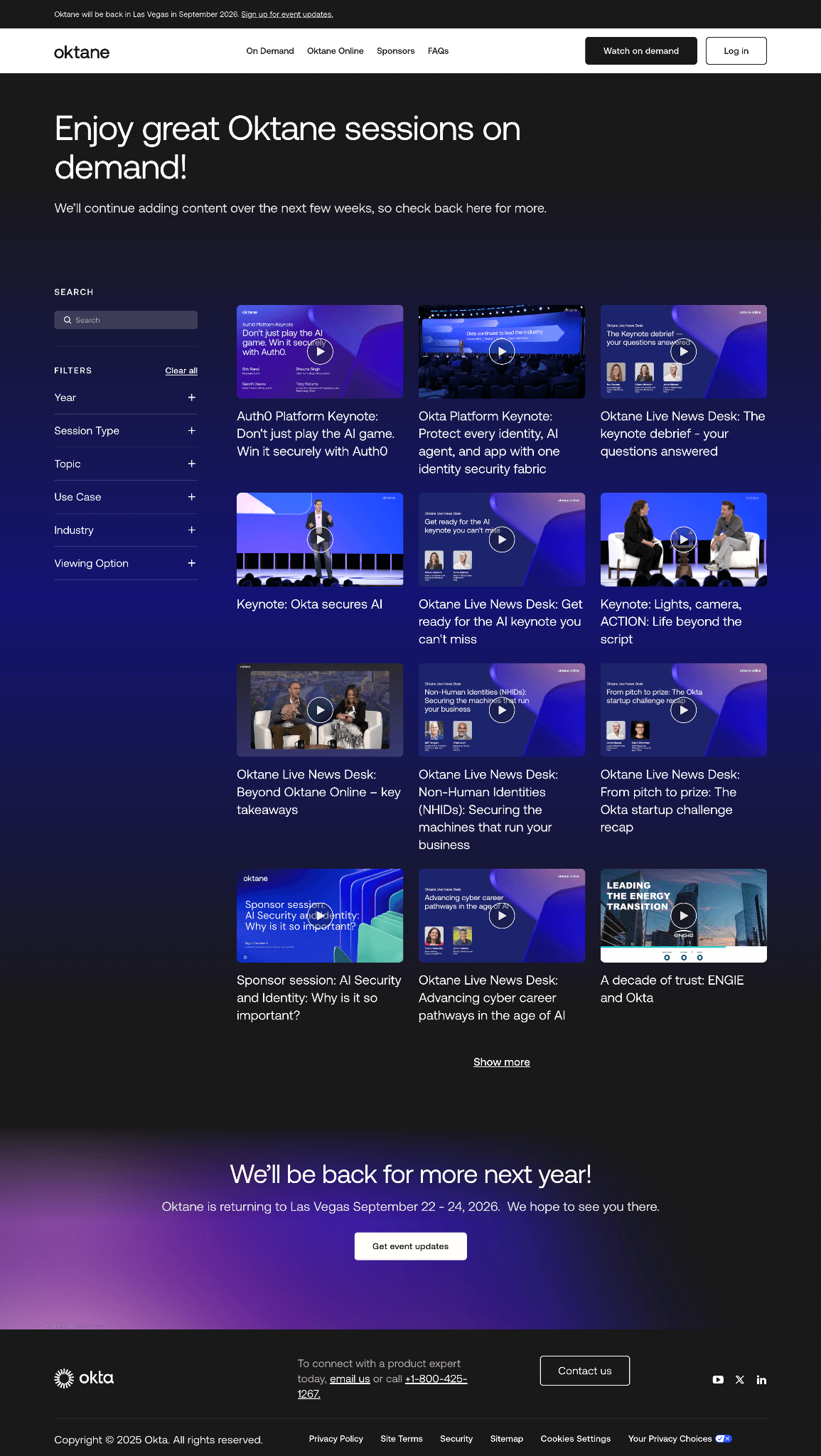Expand the Viewing Option filter
821x1456 pixels.
pyautogui.click(x=191, y=563)
